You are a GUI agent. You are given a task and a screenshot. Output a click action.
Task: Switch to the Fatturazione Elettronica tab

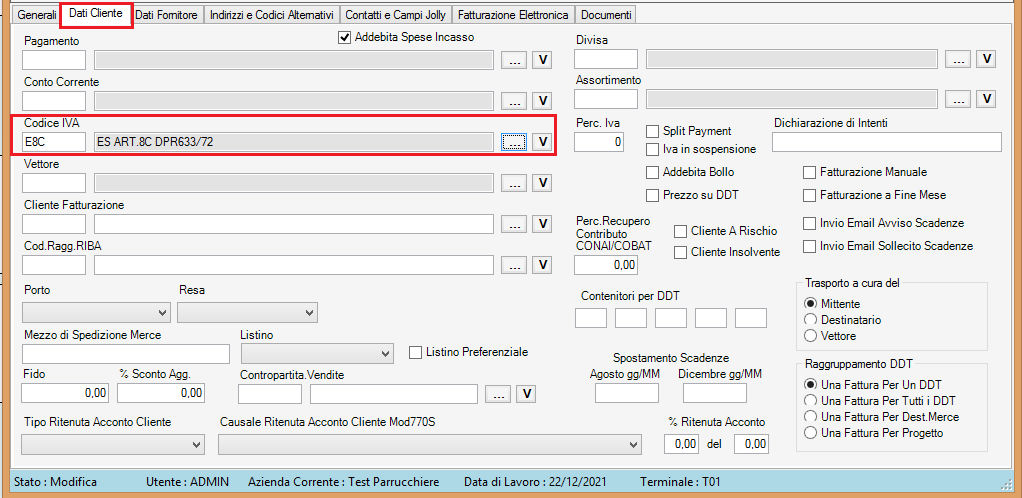click(513, 16)
